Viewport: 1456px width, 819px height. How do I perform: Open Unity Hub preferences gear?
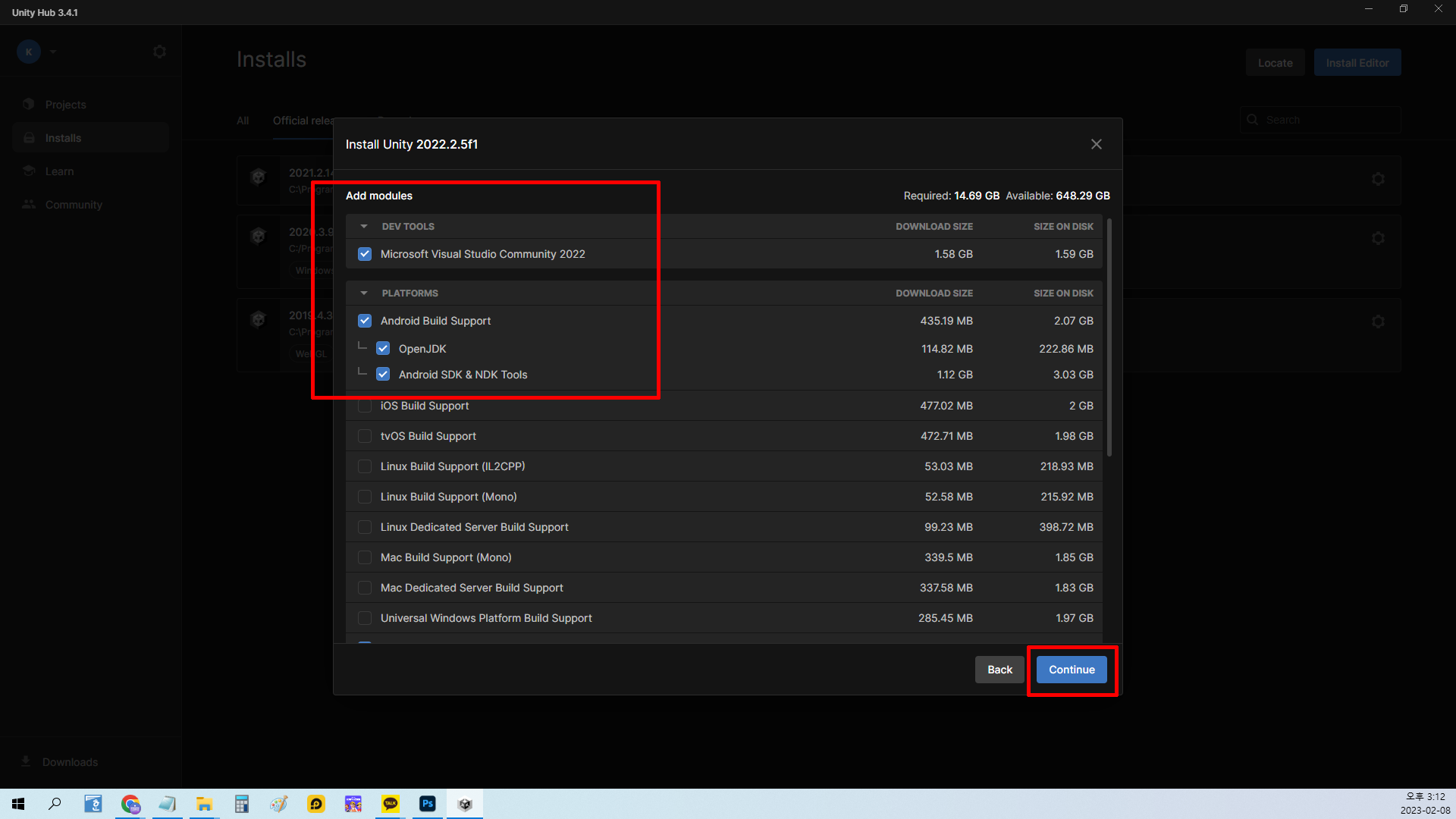(159, 52)
